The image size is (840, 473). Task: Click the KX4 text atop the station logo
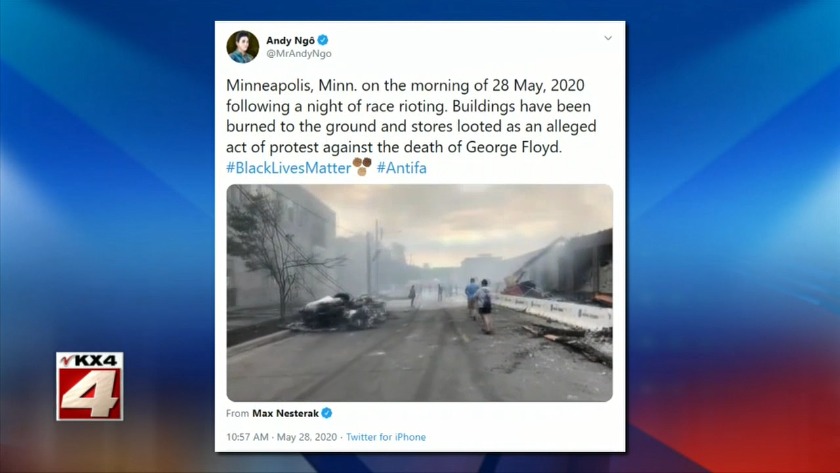89,361
